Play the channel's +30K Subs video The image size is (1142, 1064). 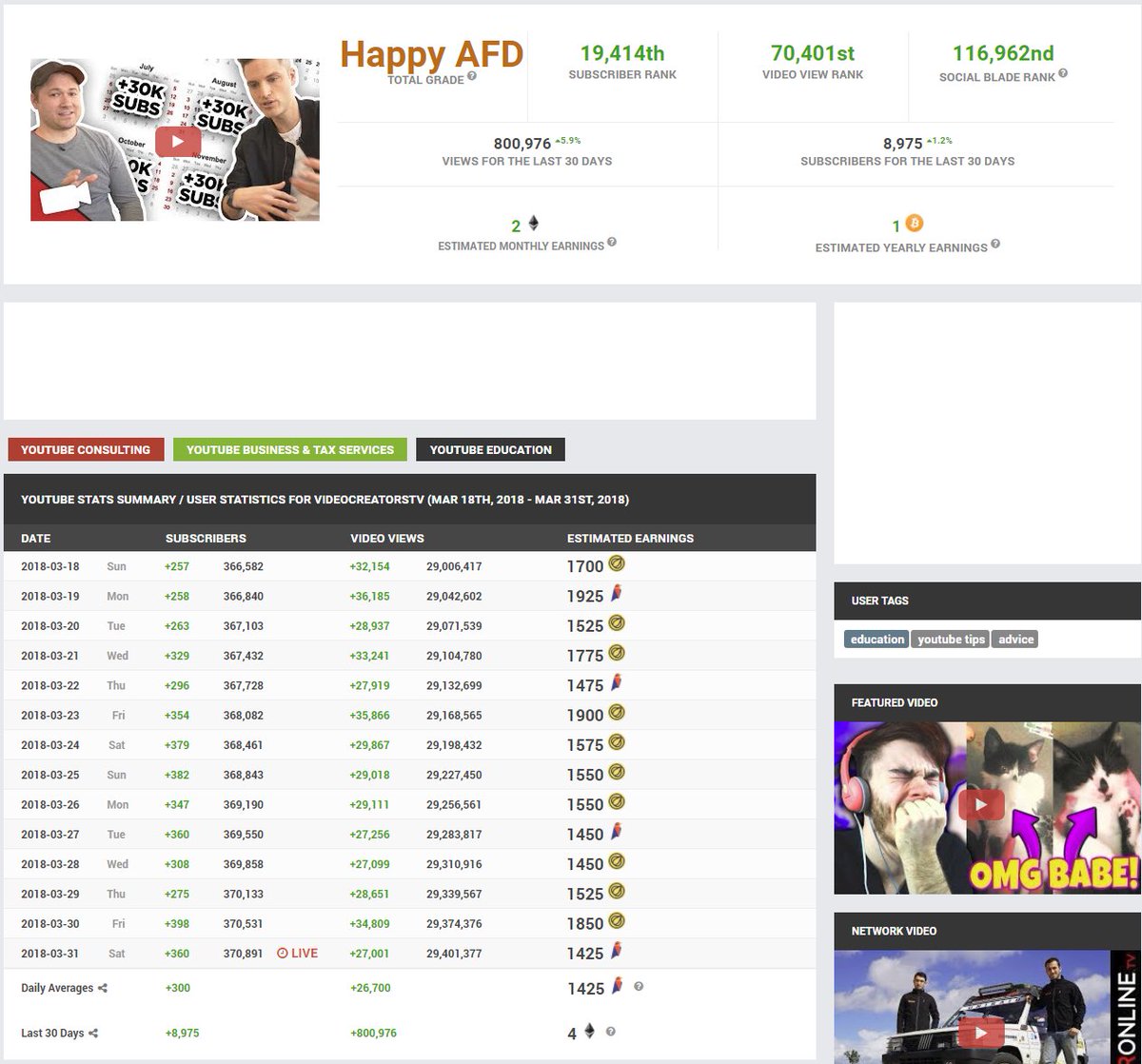178,143
